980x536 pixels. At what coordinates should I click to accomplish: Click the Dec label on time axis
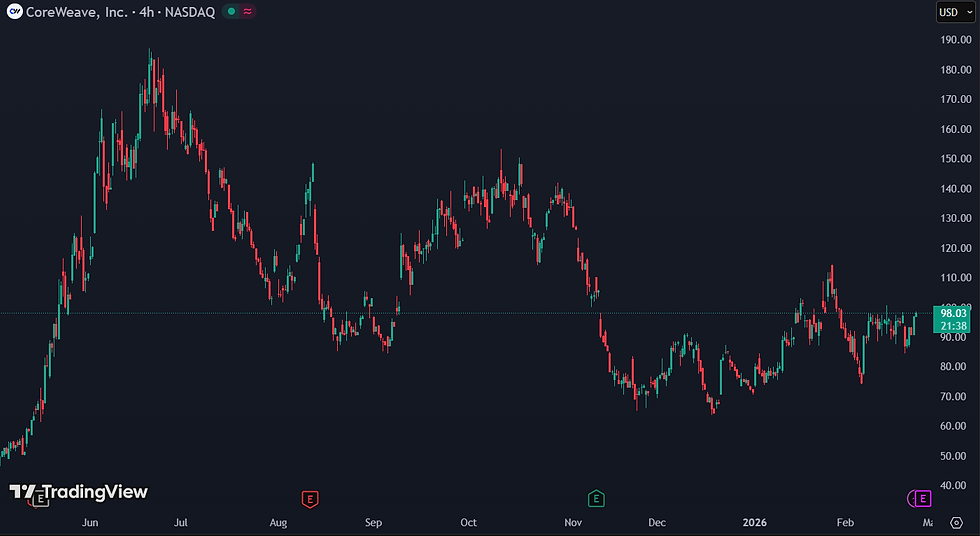(657, 522)
